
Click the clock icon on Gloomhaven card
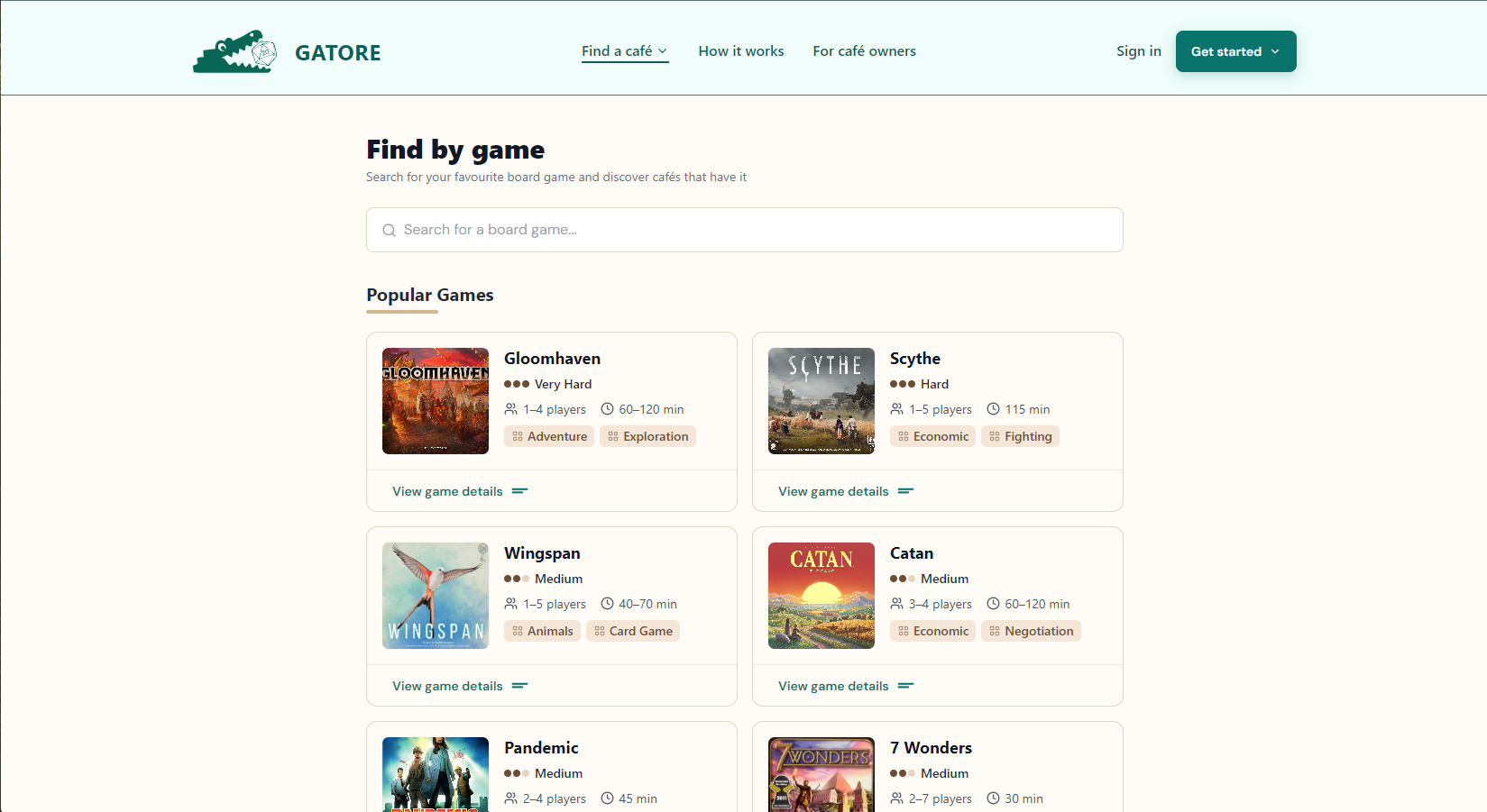[607, 409]
